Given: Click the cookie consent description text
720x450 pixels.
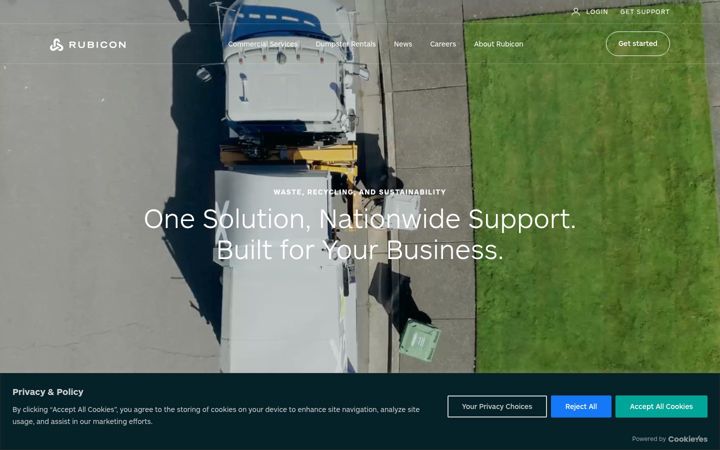Looking at the screenshot, I should (x=216, y=415).
